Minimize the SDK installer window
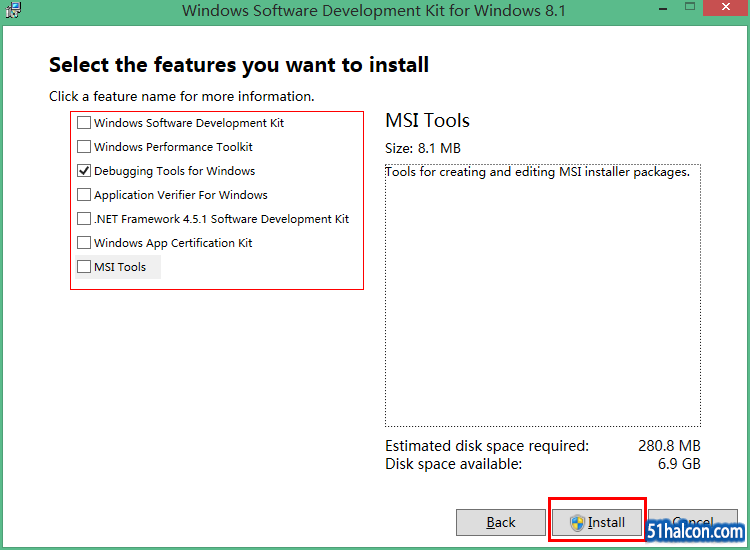 [x=663, y=9]
